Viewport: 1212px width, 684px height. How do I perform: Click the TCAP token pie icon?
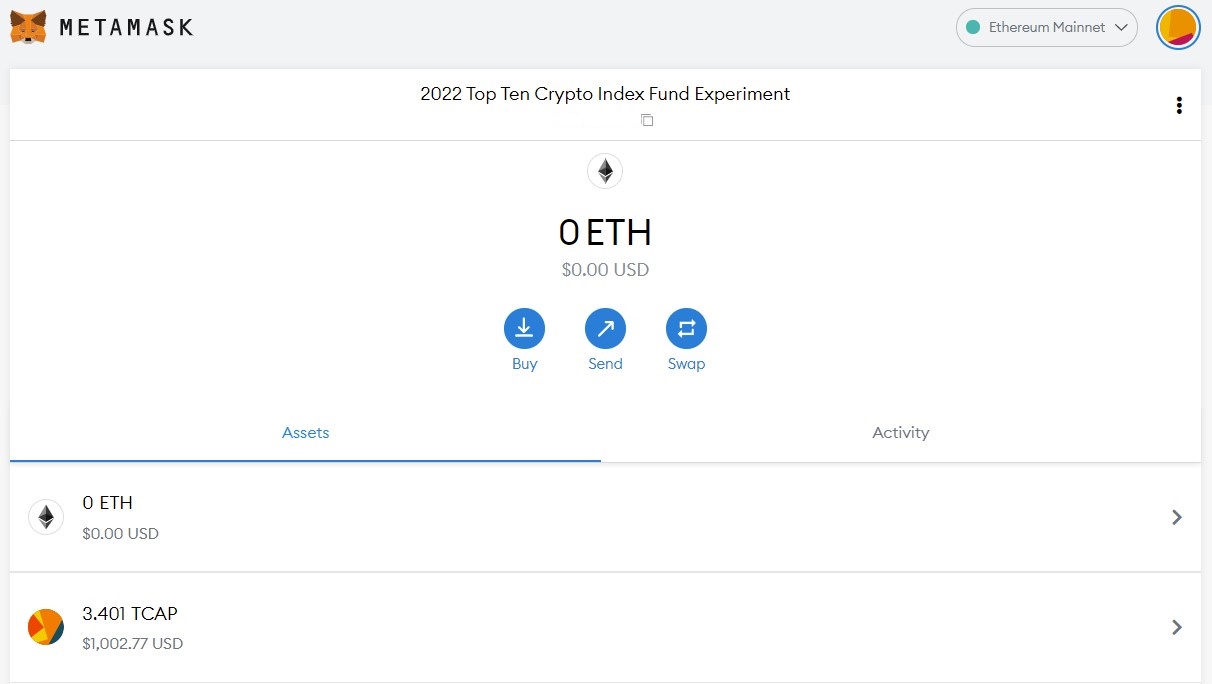pyautogui.click(x=46, y=627)
